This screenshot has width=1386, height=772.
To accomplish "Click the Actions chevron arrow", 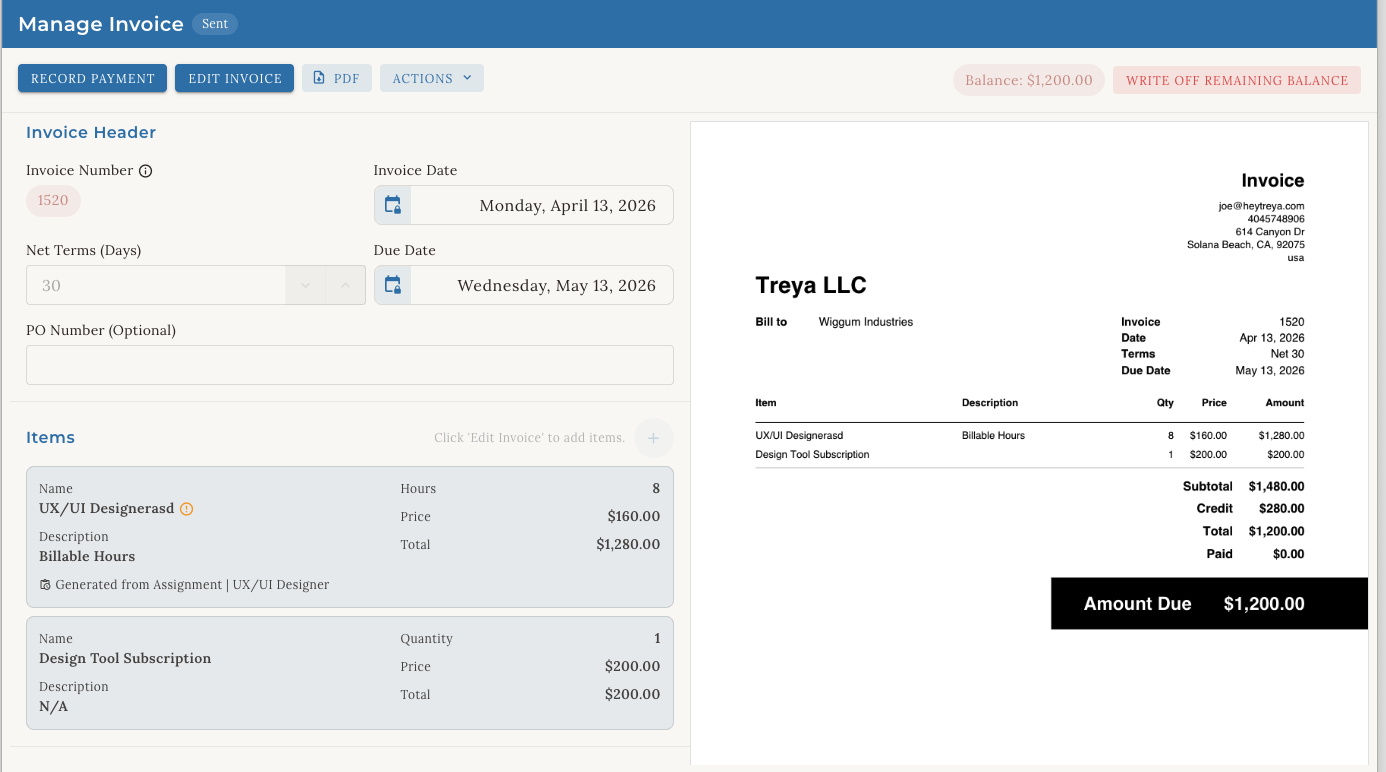I will point(467,78).
